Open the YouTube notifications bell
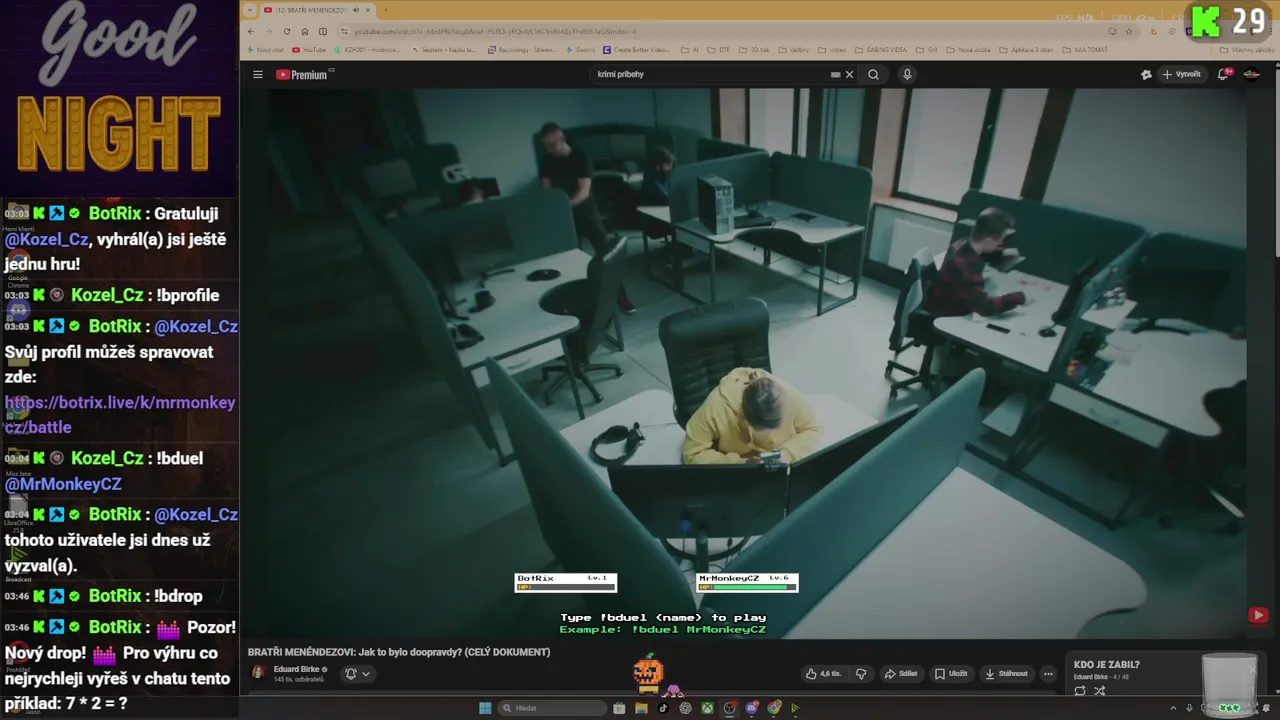The width and height of the screenshot is (1280, 720). tap(1223, 74)
